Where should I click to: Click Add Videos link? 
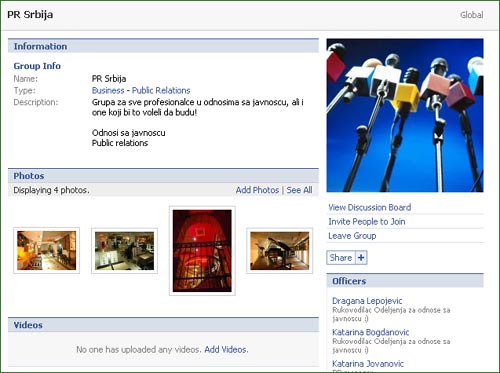tap(226, 350)
